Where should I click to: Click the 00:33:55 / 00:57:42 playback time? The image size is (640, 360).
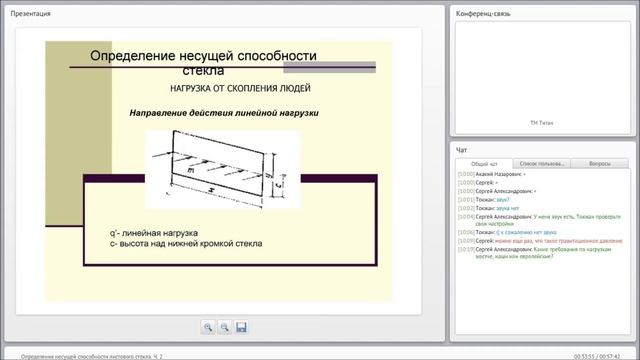pos(597,356)
